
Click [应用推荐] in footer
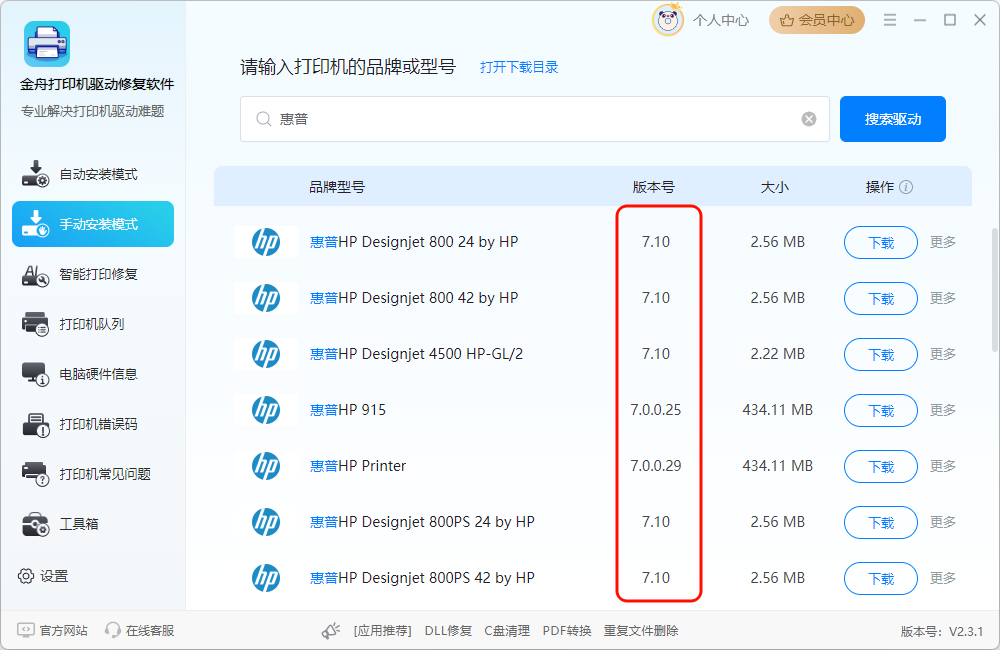click(383, 631)
